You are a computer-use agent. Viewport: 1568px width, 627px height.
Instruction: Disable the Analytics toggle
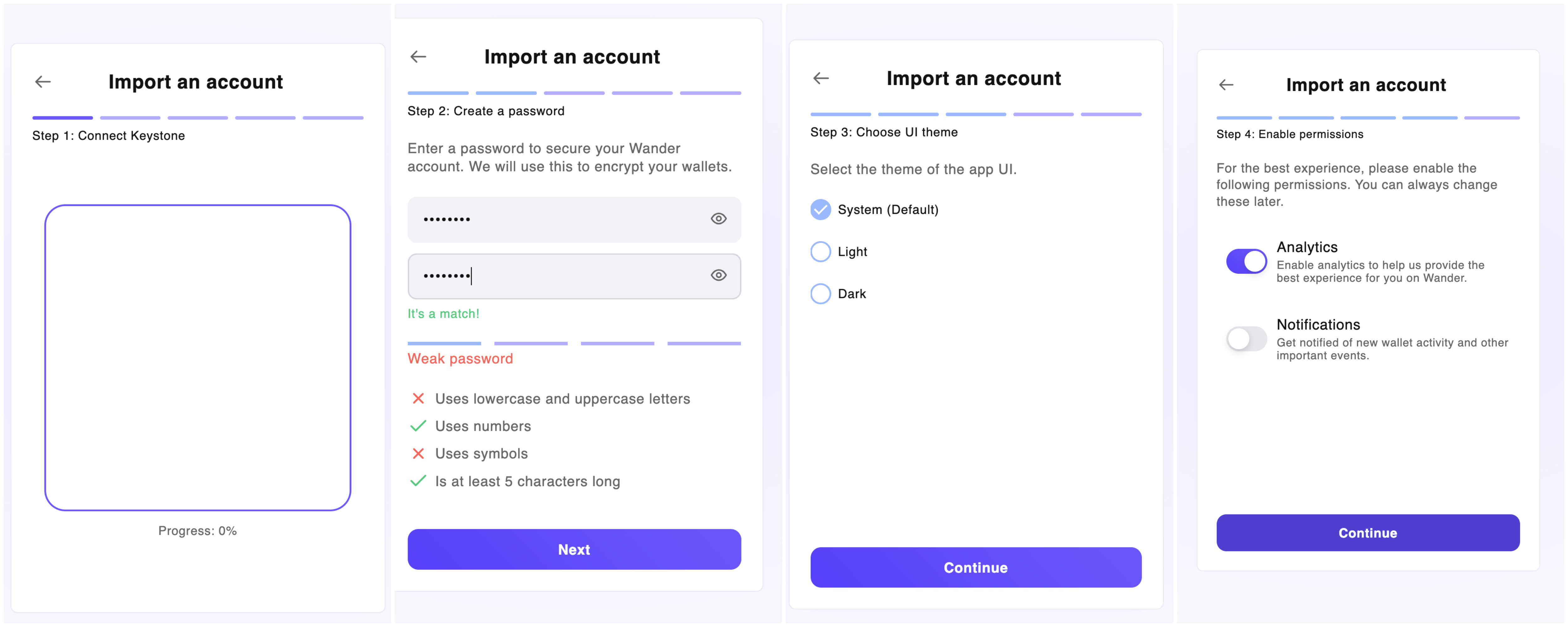[1246, 262]
